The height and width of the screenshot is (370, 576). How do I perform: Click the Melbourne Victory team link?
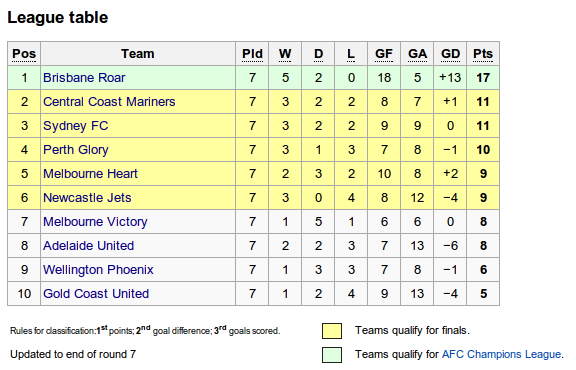95,222
